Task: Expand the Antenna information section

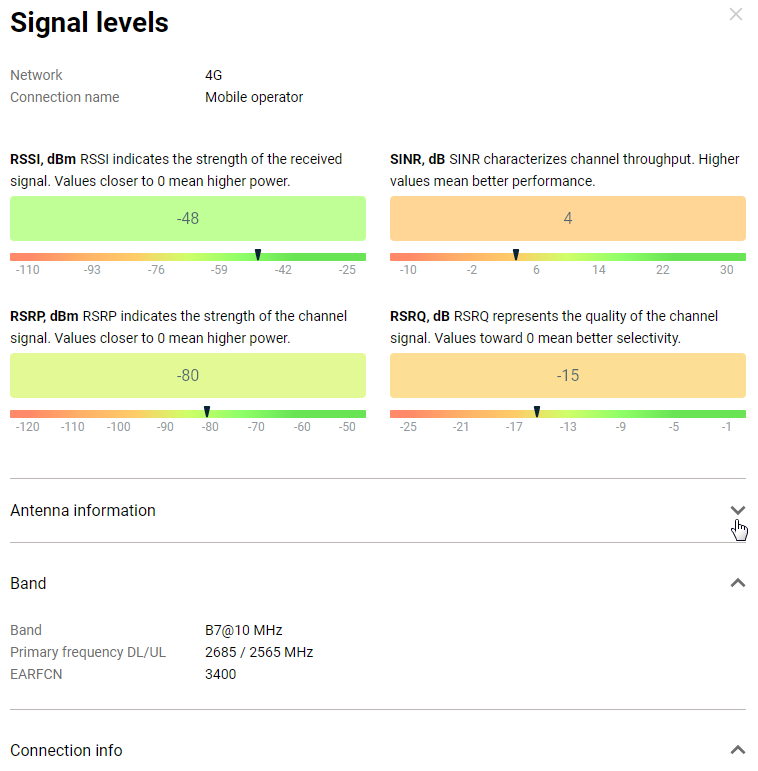Action: click(x=738, y=510)
